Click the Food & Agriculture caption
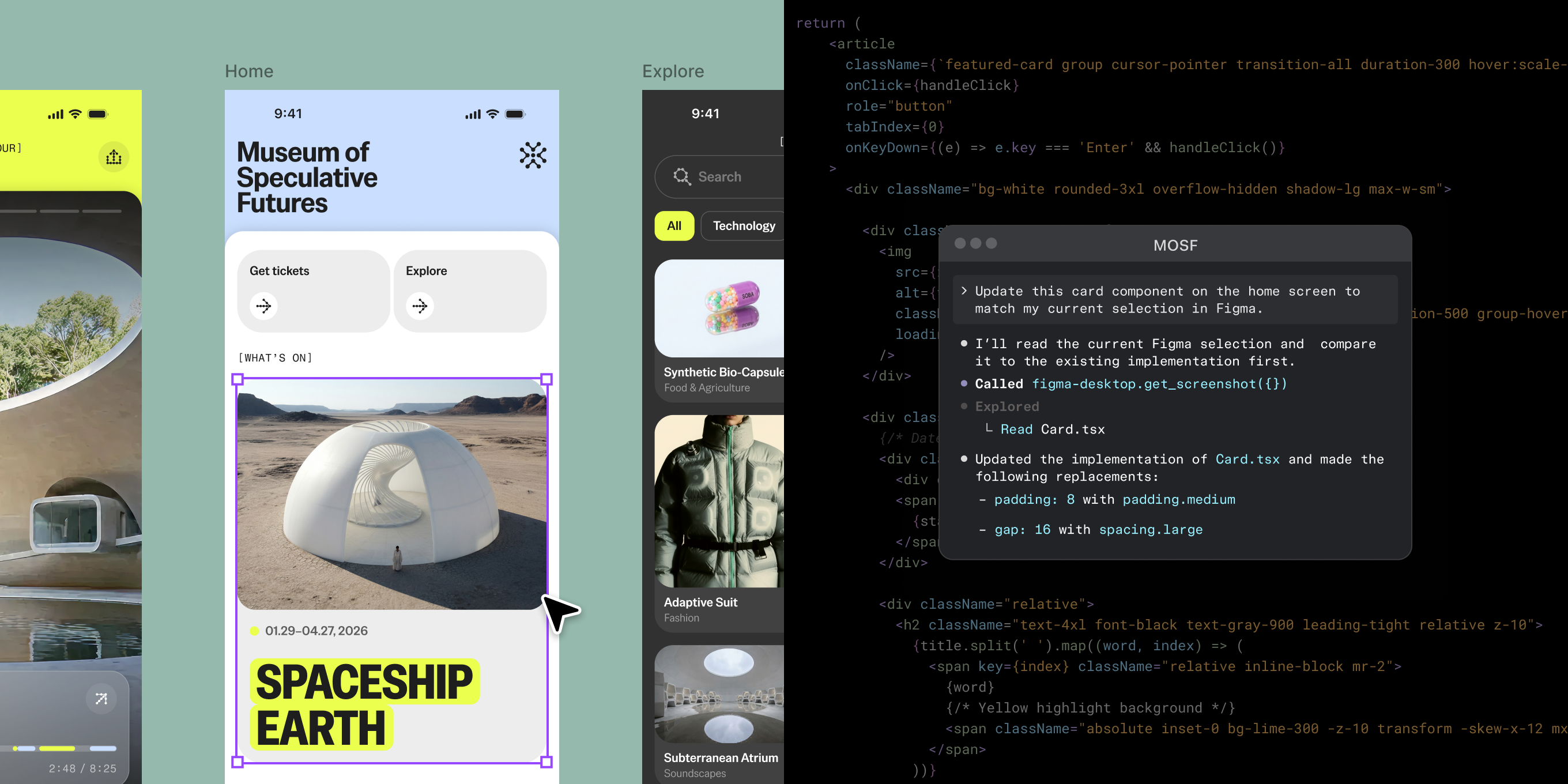Viewport: 1568px width, 784px height. click(707, 388)
